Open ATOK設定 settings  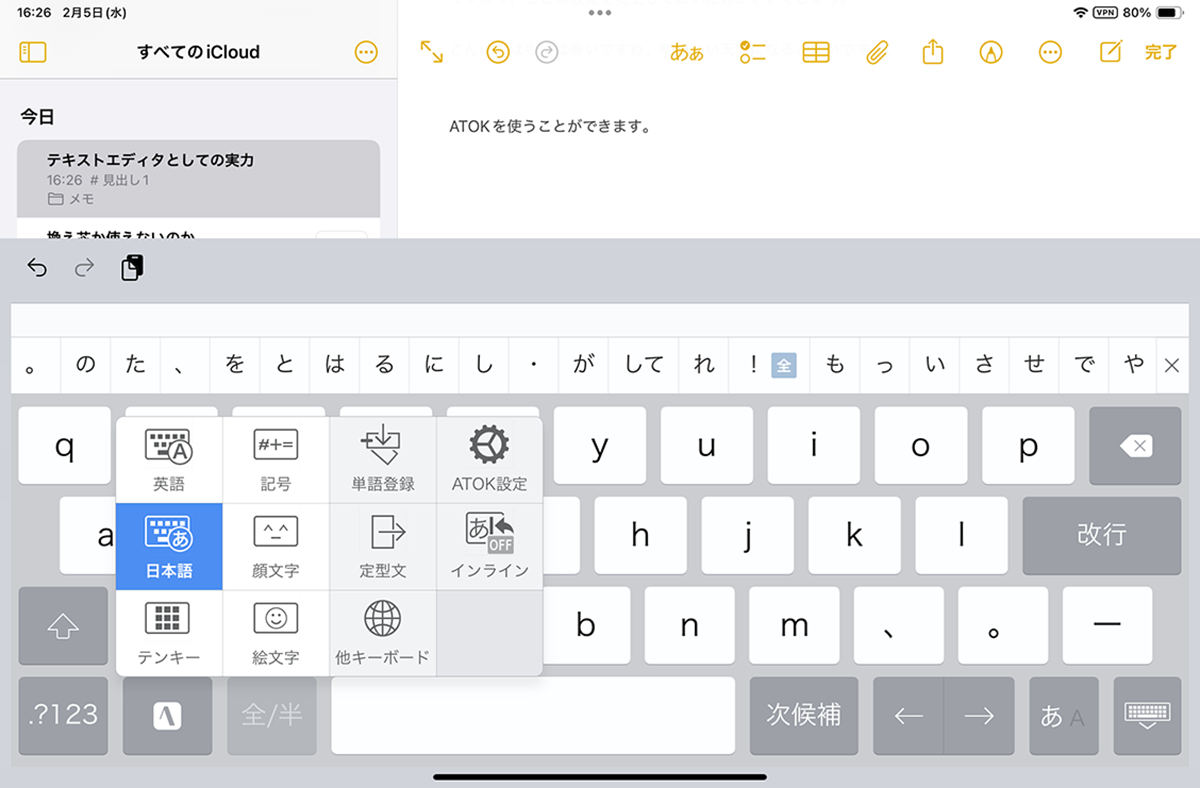click(490, 460)
